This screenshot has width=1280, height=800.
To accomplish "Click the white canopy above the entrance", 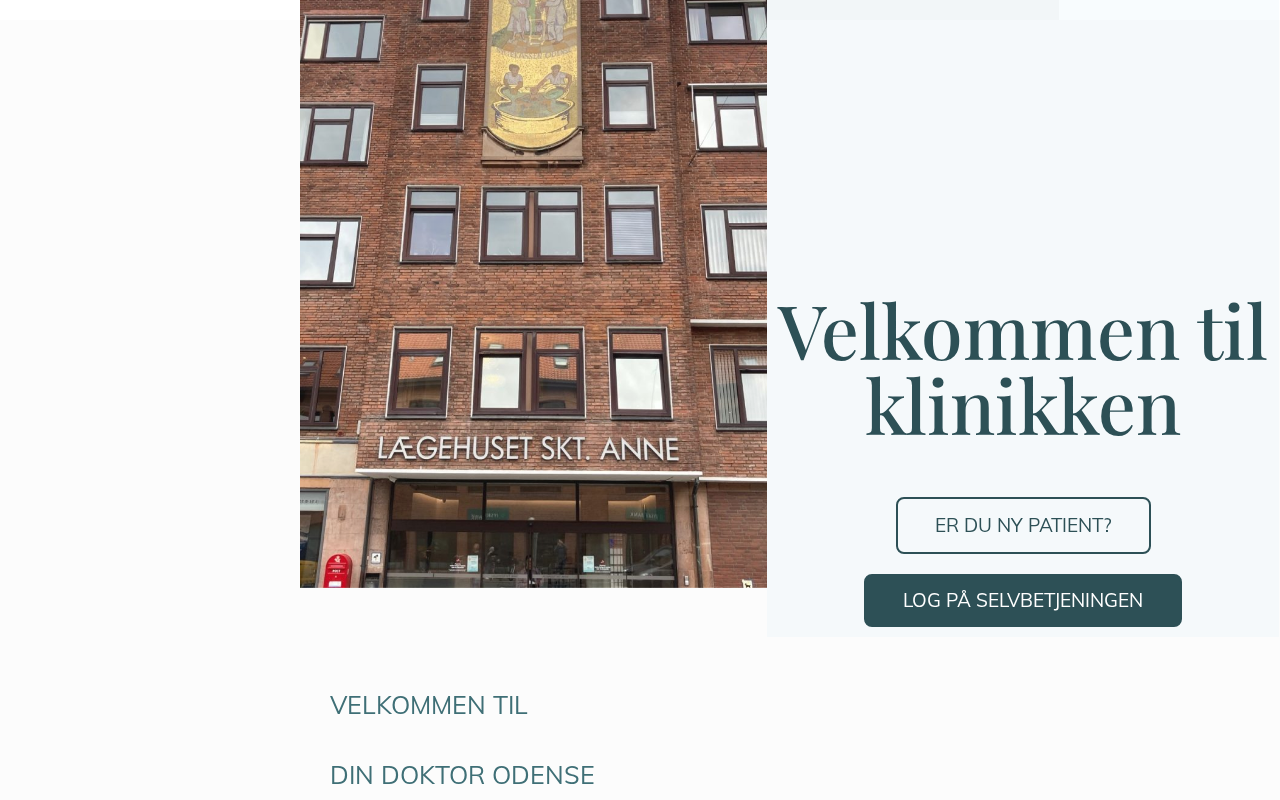I will 530,474.
